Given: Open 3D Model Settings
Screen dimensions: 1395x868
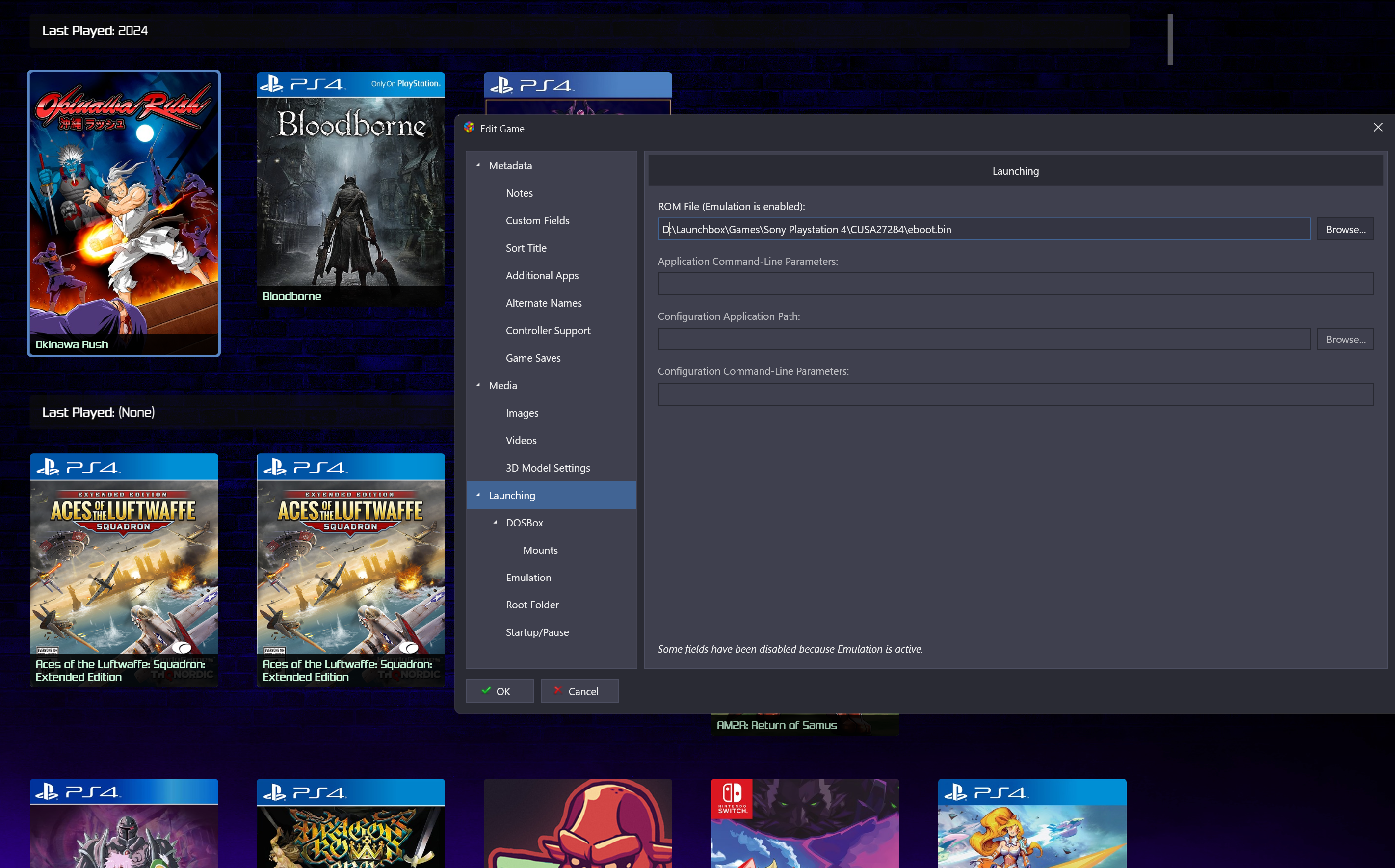Looking at the screenshot, I should tap(548, 468).
